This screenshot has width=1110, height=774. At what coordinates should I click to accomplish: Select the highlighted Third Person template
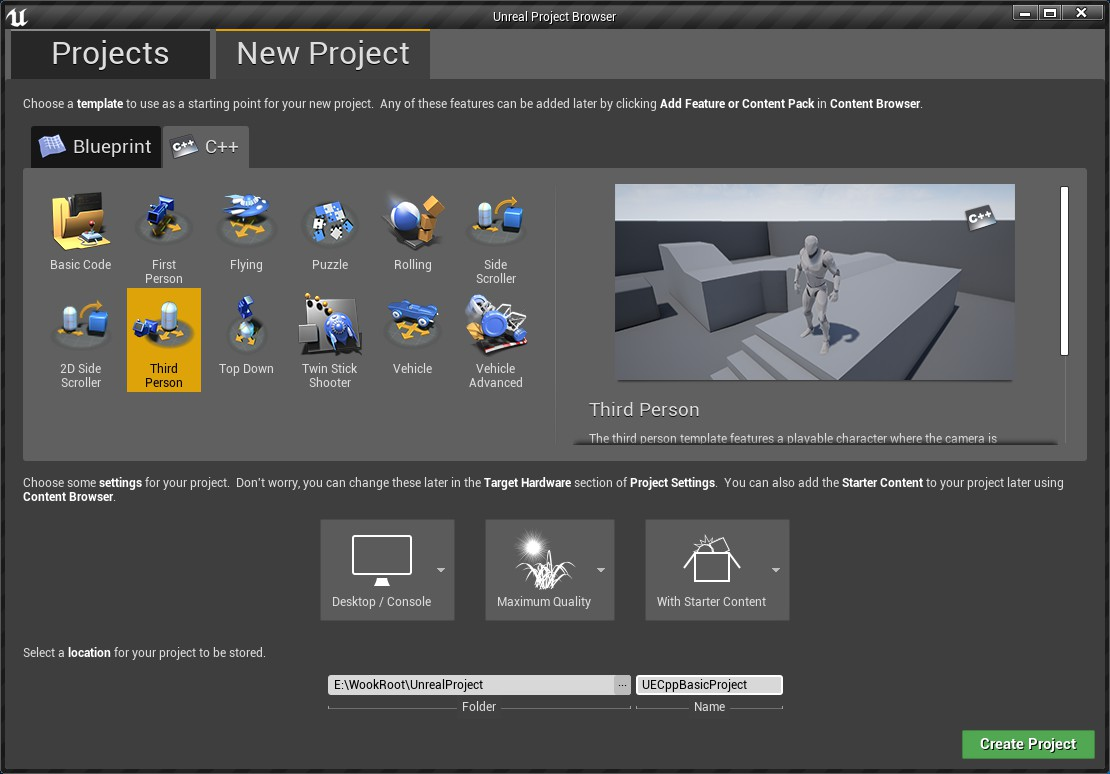[164, 340]
